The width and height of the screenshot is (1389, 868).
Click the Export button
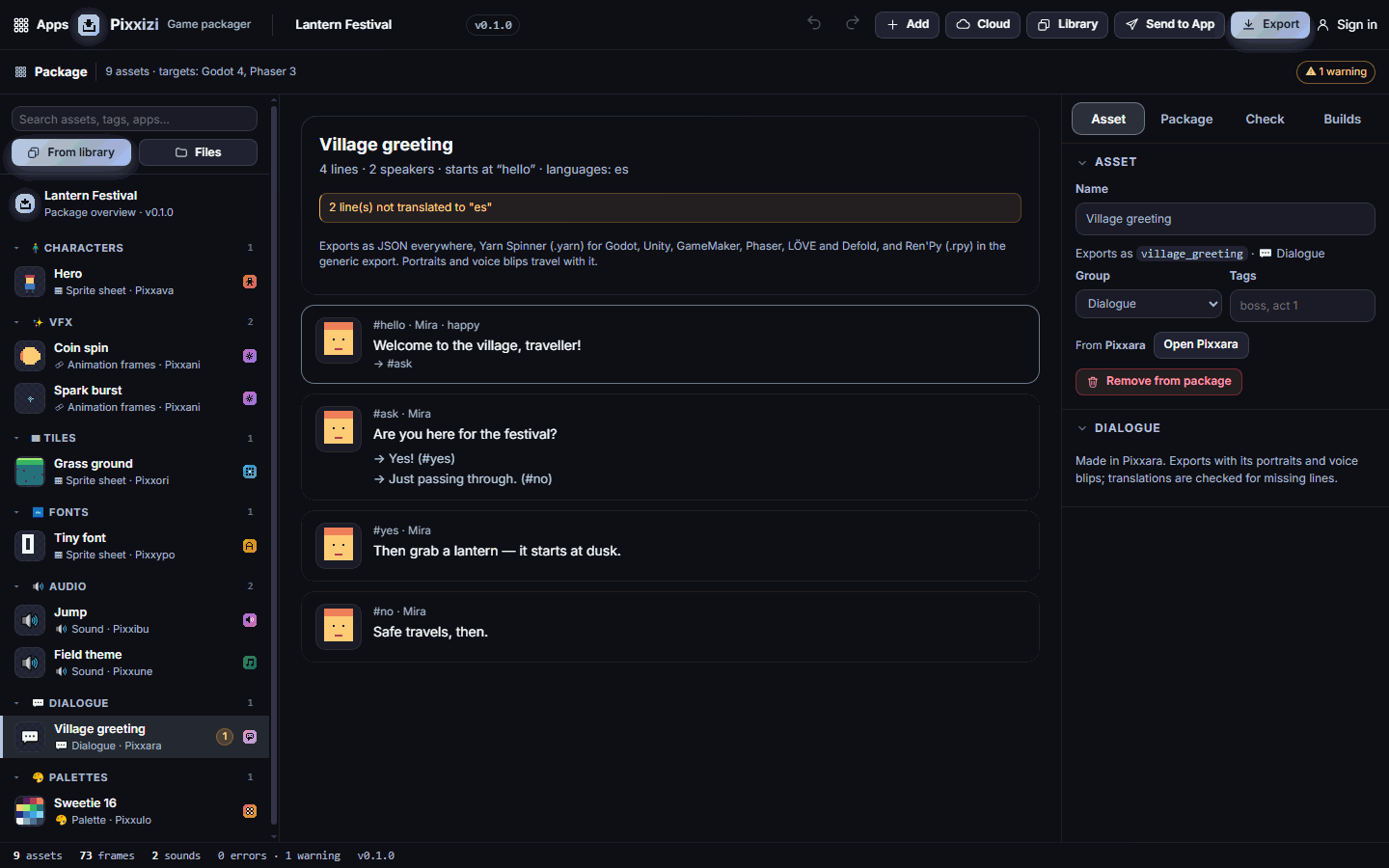(1270, 24)
